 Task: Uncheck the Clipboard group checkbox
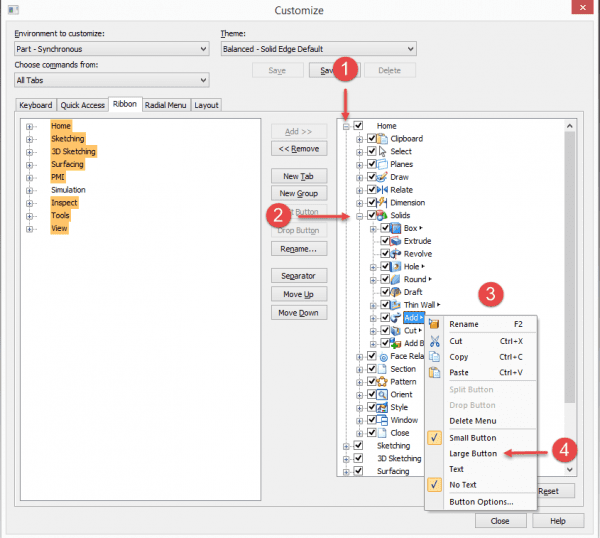coord(372,138)
